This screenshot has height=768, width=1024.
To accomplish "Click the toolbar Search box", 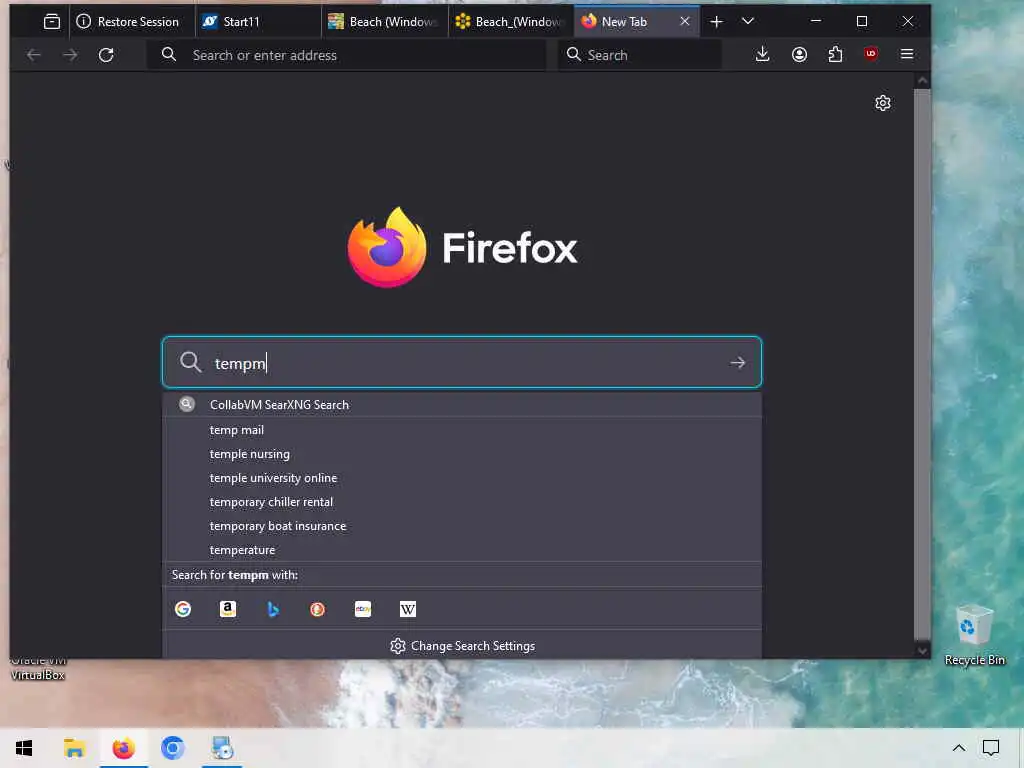I will tap(640, 55).
